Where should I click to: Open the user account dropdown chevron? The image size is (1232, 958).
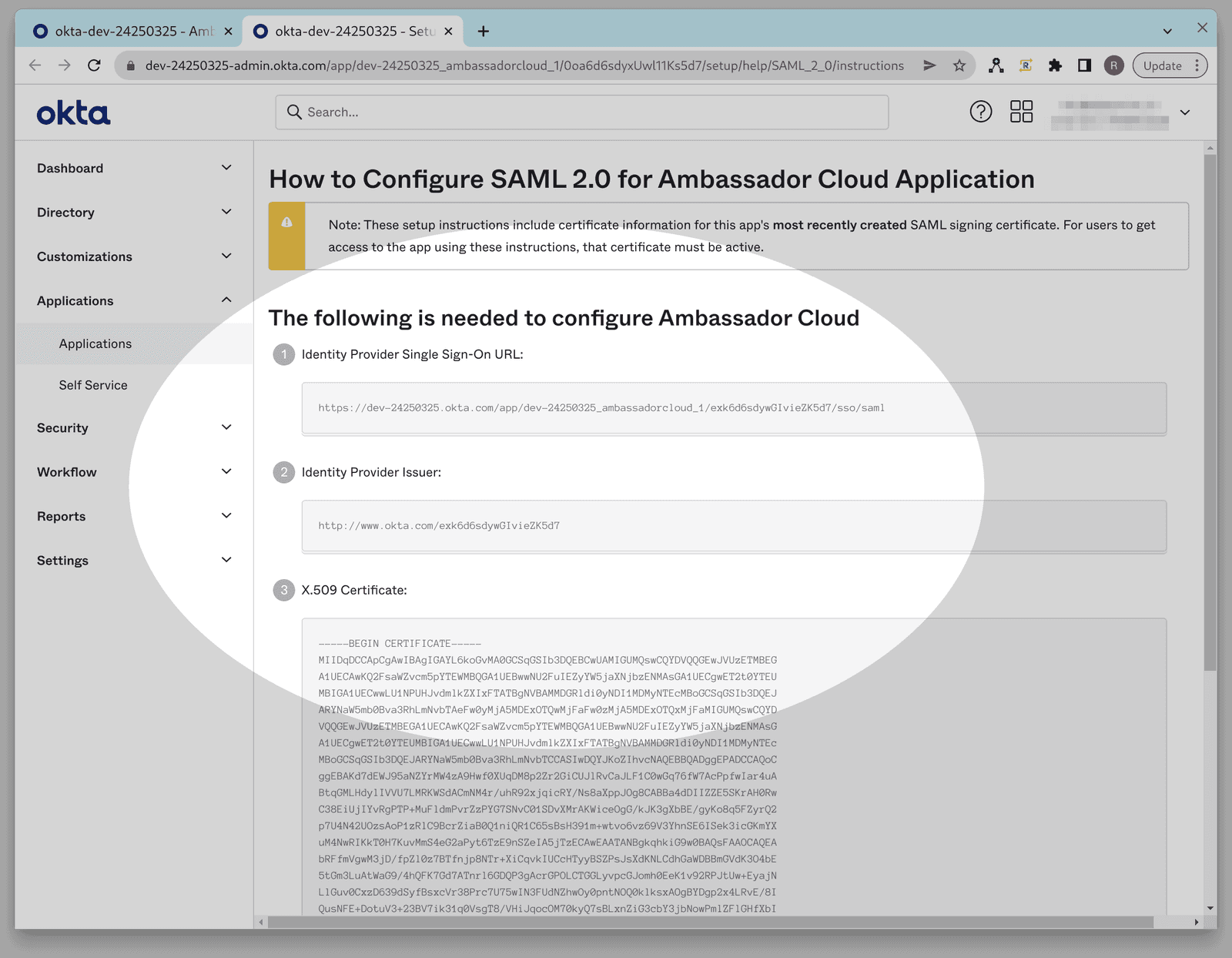click(1185, 112)
